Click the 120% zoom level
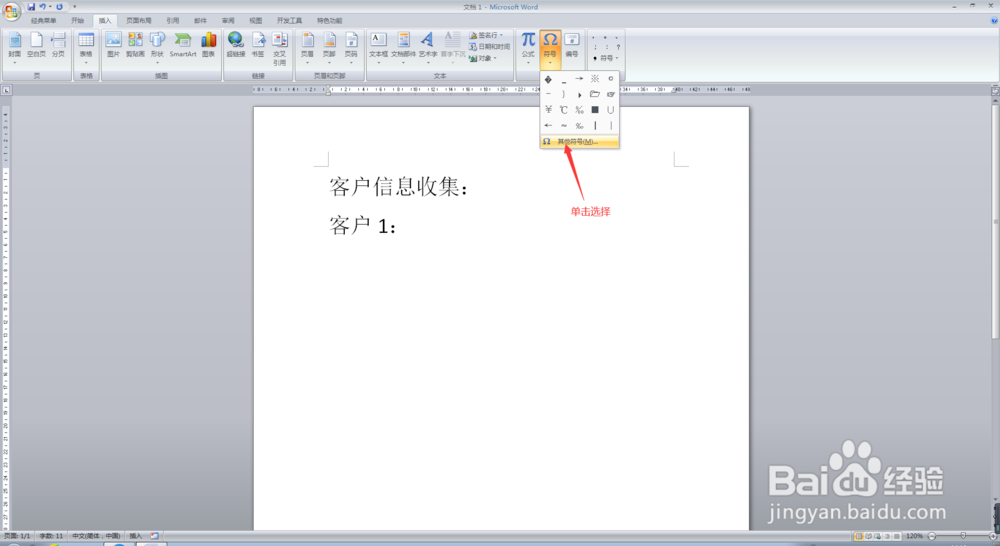 [915, 536]
